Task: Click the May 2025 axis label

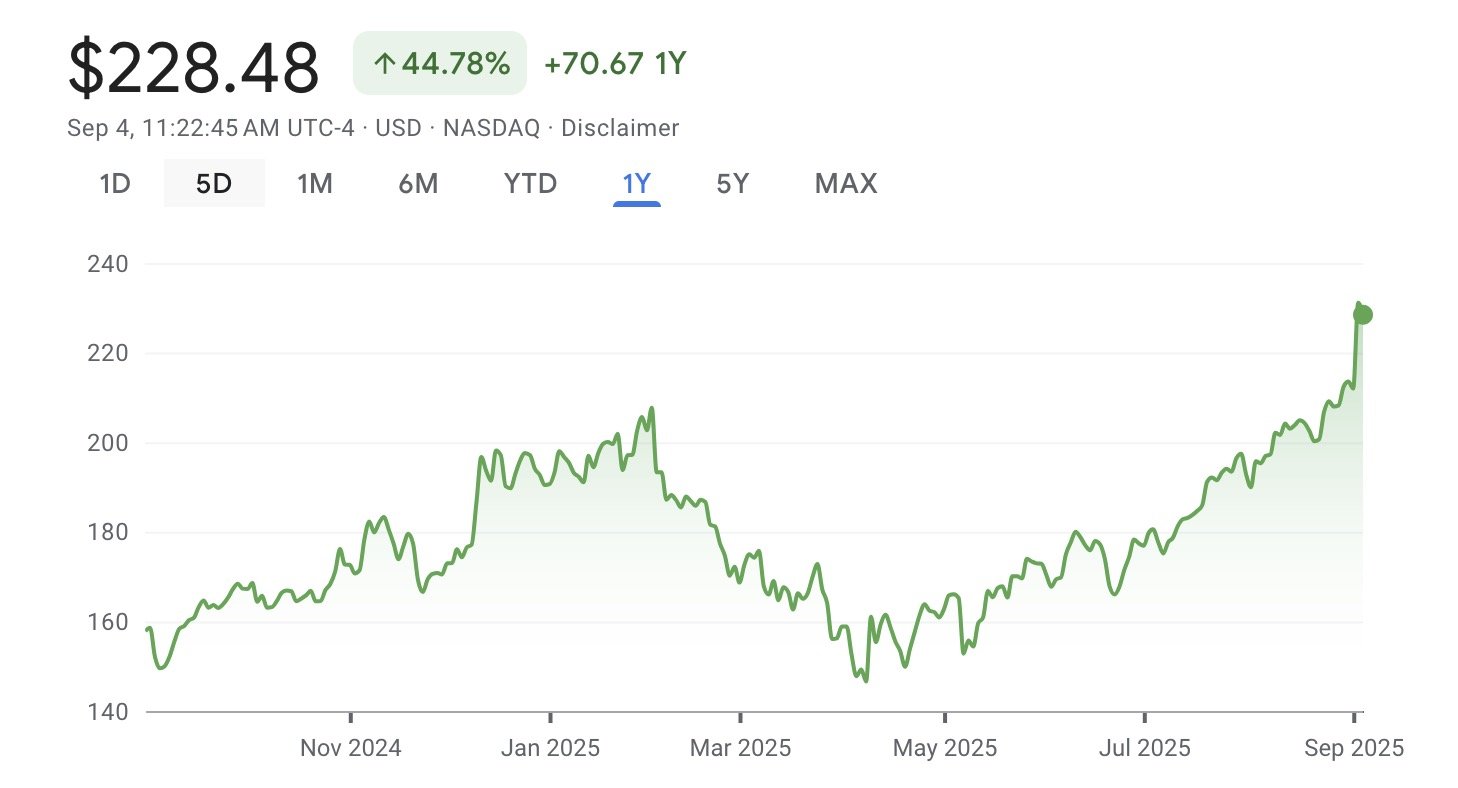Action: coord(945,748)
